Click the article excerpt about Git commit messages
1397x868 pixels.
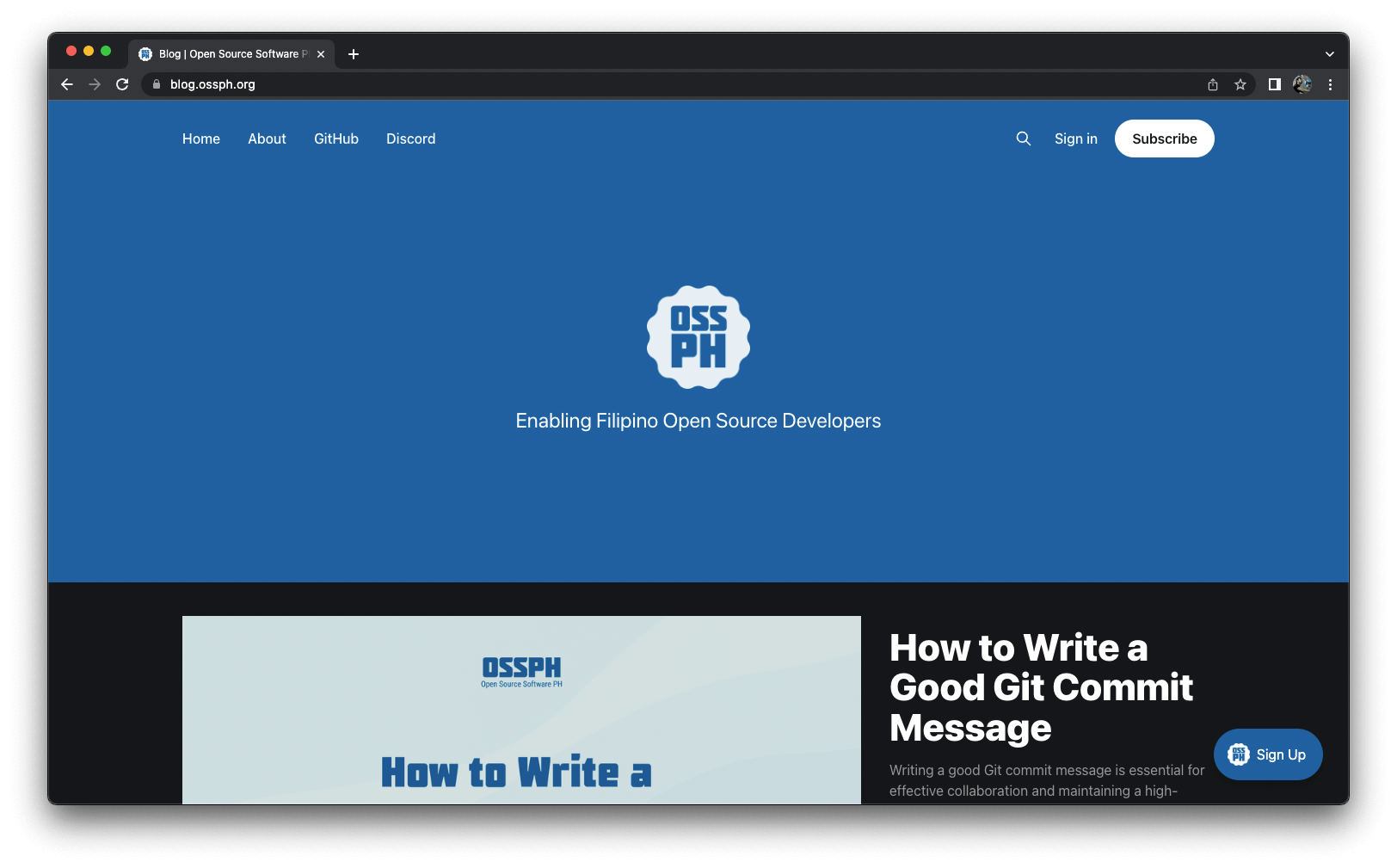[x=1047, y=780]
